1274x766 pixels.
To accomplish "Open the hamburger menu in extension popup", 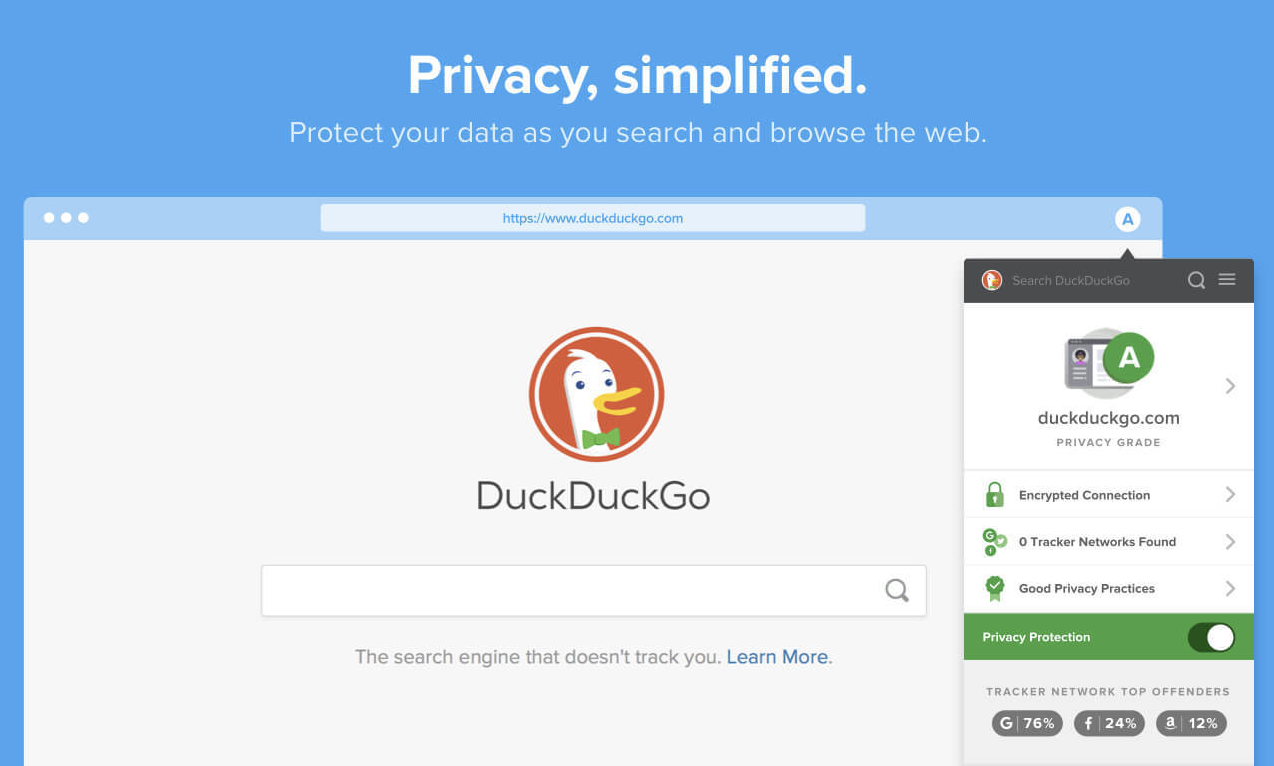I will click(1227, 279).
